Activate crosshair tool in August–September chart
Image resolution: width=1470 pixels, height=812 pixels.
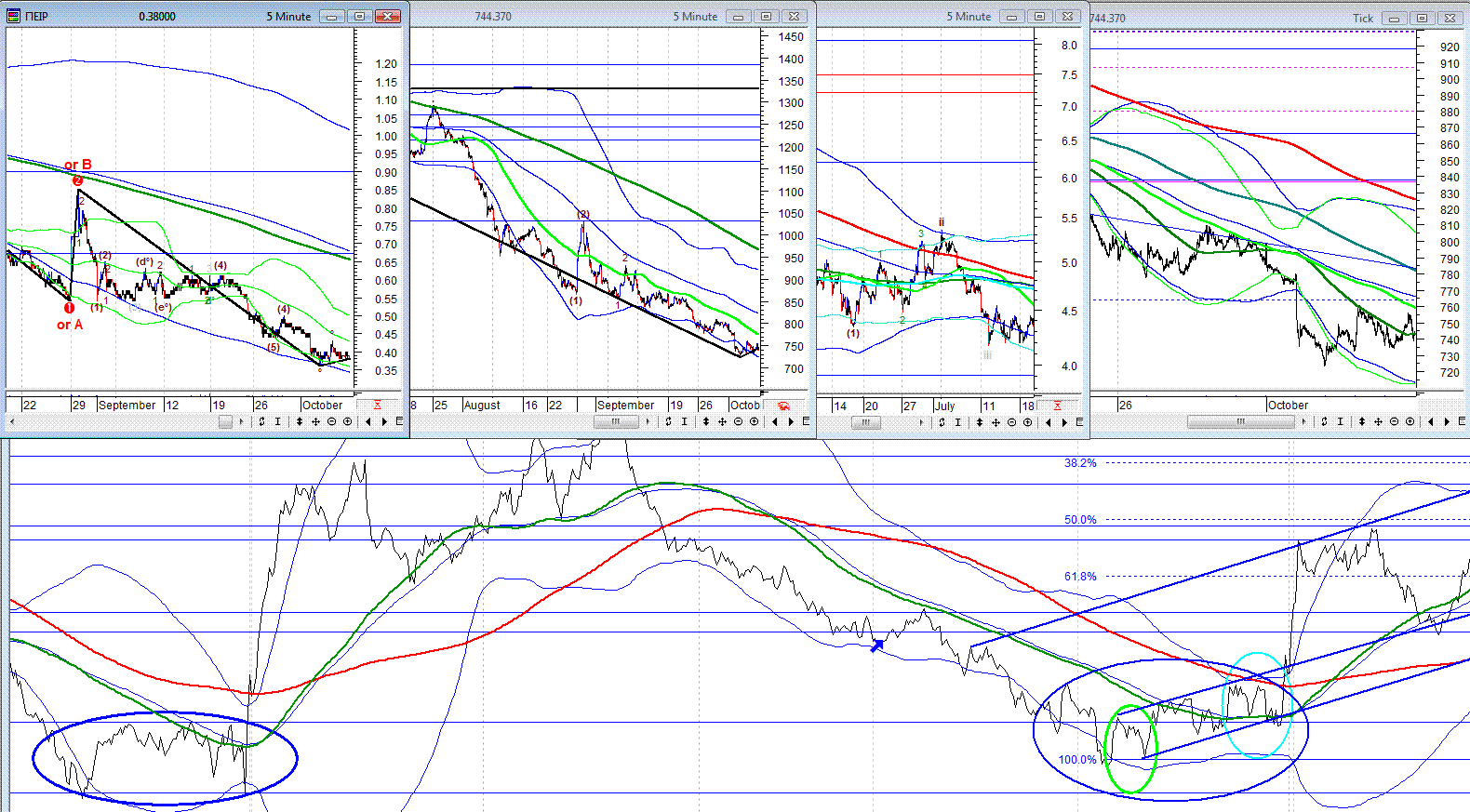point(722,421)
